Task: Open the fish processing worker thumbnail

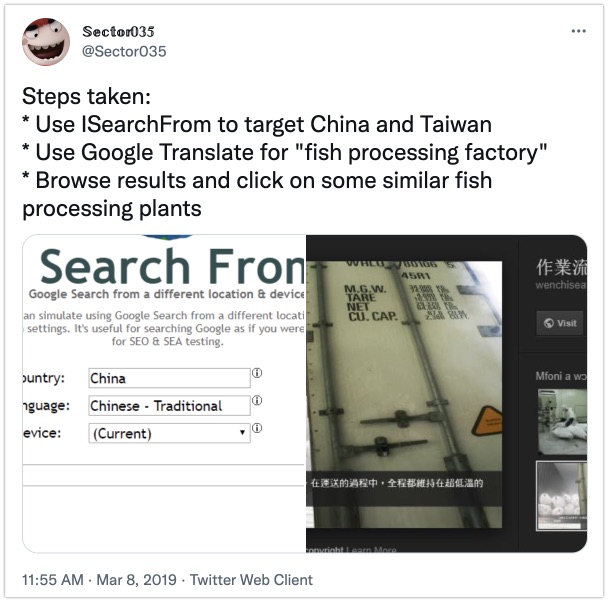Action: (562, 421)
